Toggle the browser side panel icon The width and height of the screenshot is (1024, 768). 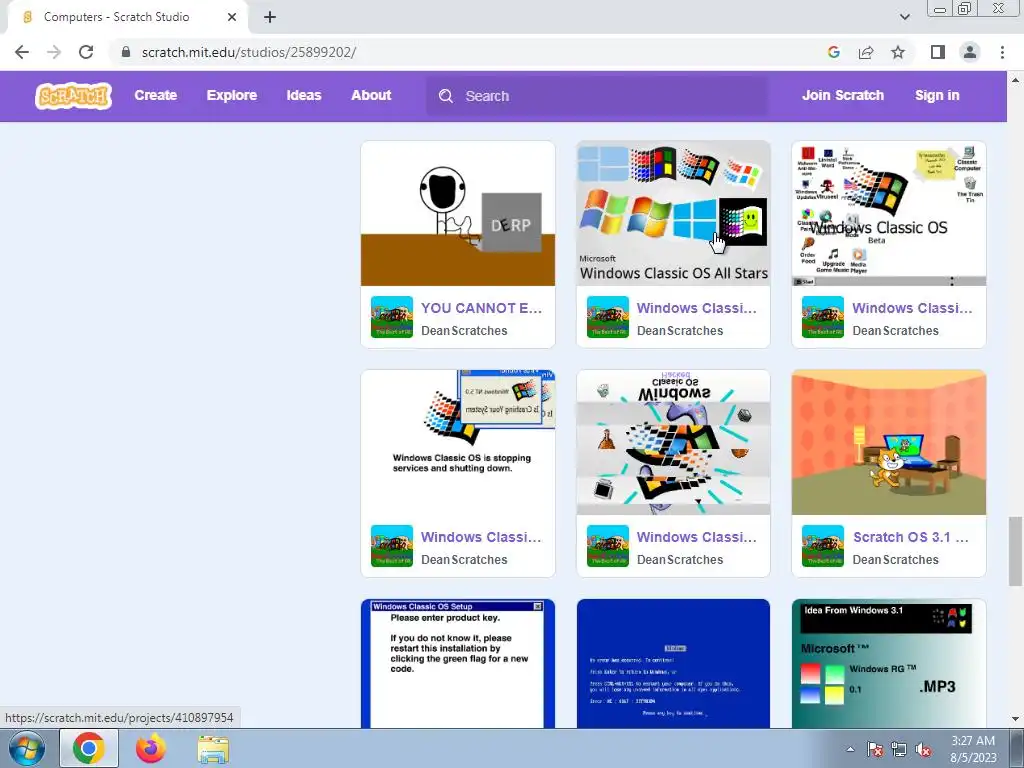[938, 52]
